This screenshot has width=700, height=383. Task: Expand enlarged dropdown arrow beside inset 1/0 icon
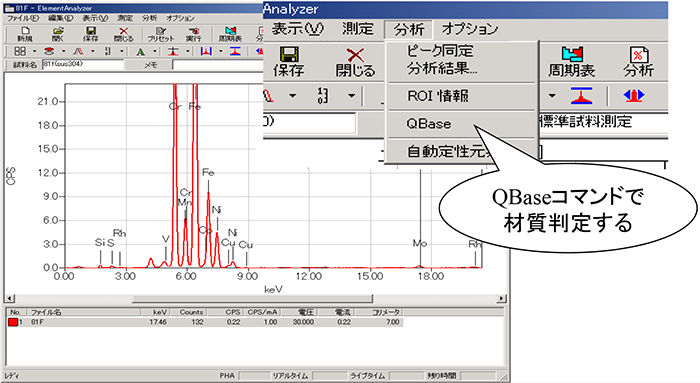(352, 96)
